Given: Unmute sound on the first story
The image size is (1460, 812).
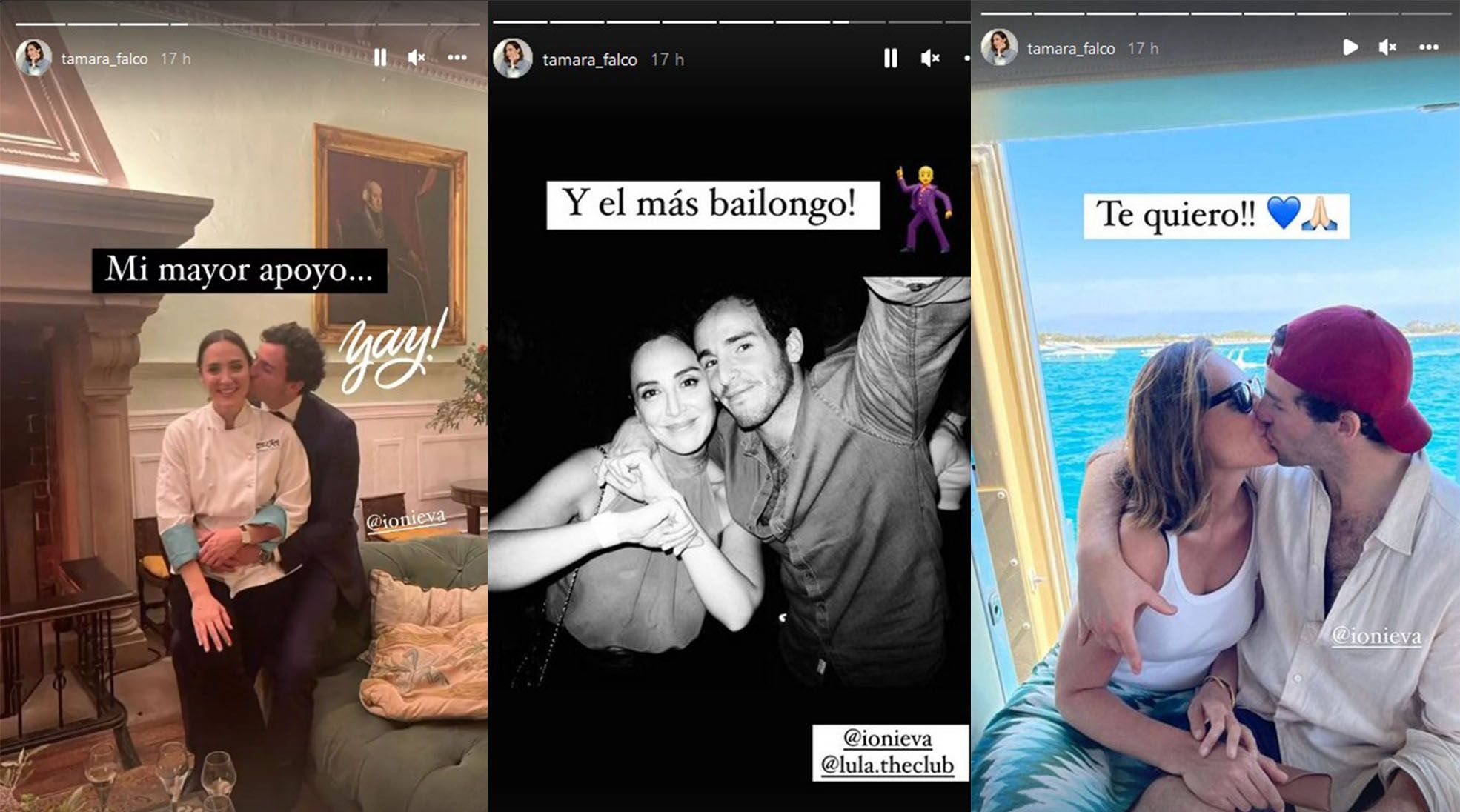Looking at the screenshot, I should pos(417,58).
